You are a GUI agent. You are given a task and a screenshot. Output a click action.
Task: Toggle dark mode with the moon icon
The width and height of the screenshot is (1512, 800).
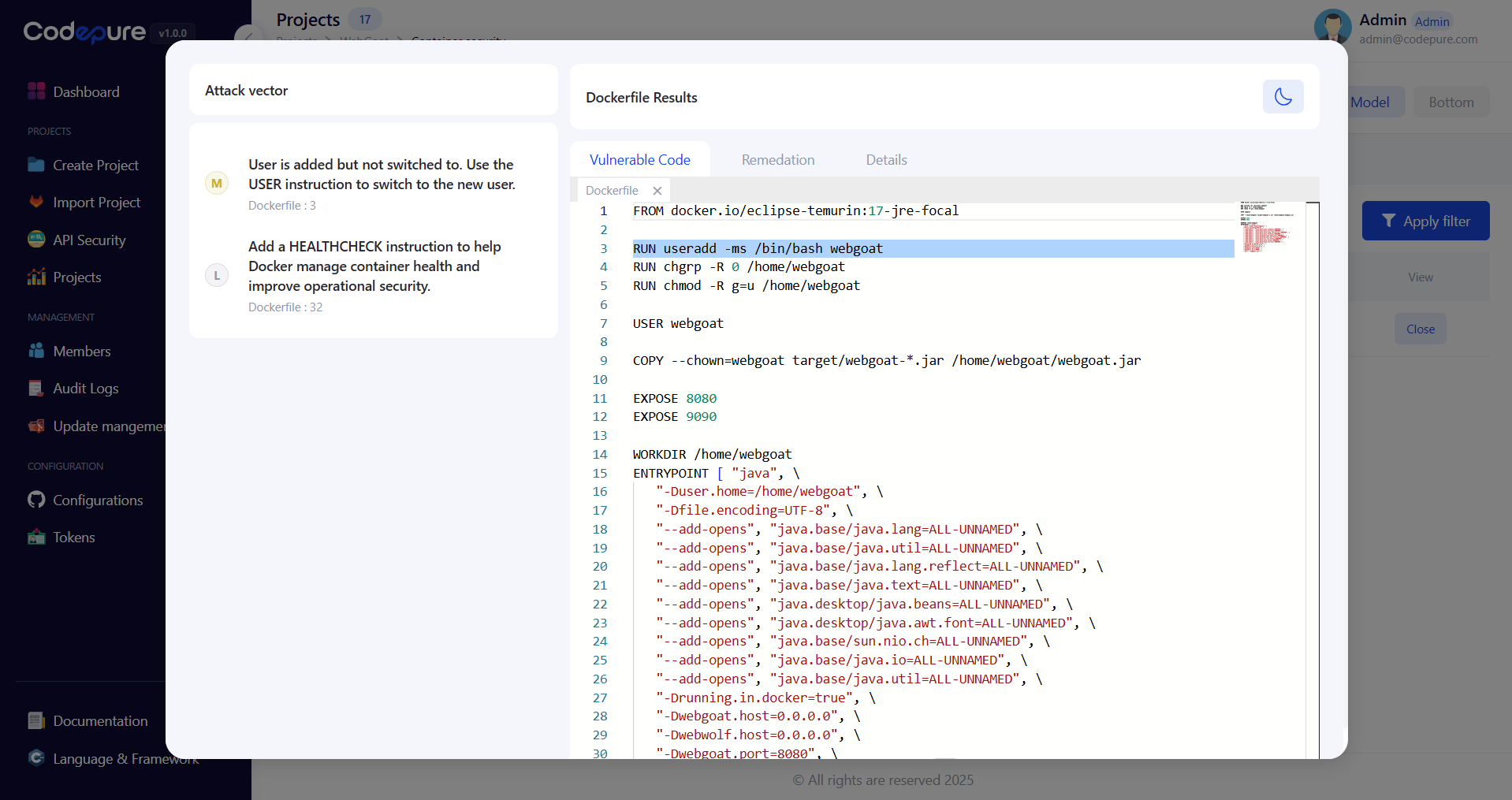coord(1283,97)
